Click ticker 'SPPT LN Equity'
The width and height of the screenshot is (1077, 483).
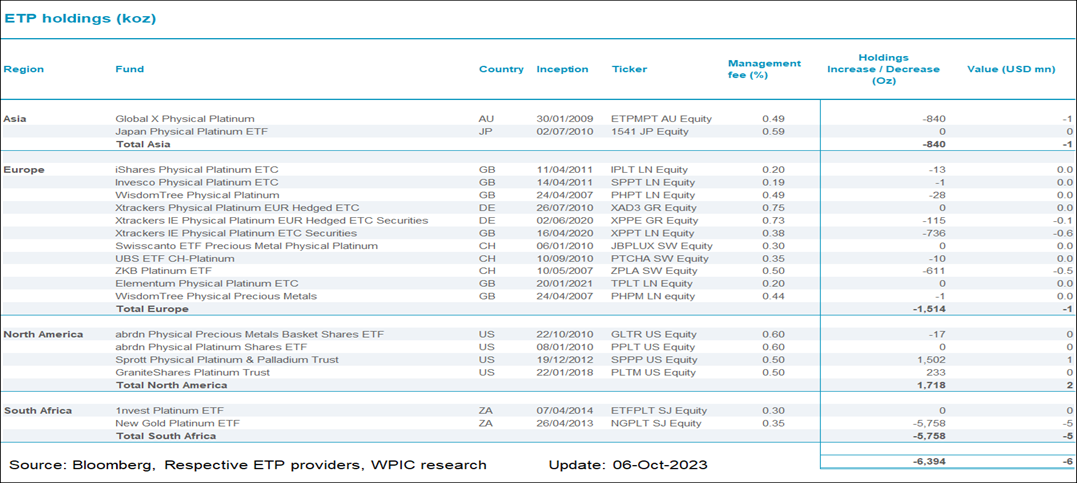[653, 182]
